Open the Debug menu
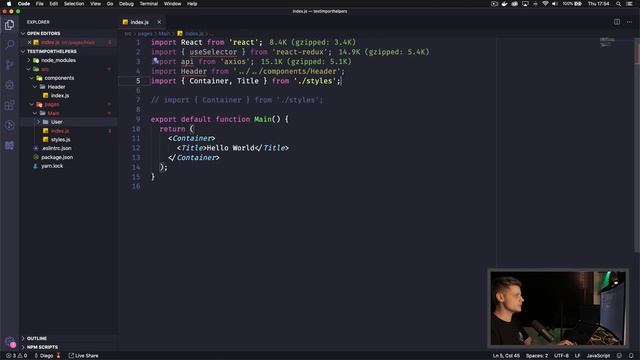 tap(126, 4)
